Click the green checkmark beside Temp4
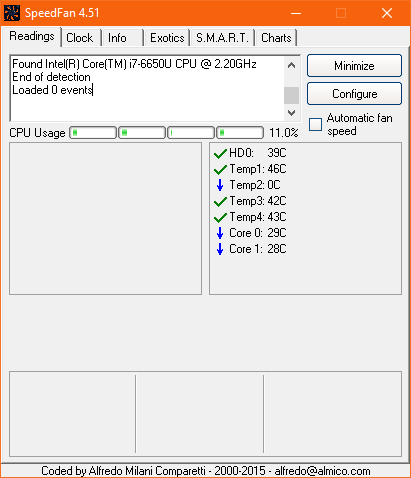The height and width of the screenshot is (478, 411). click(220, 218)
